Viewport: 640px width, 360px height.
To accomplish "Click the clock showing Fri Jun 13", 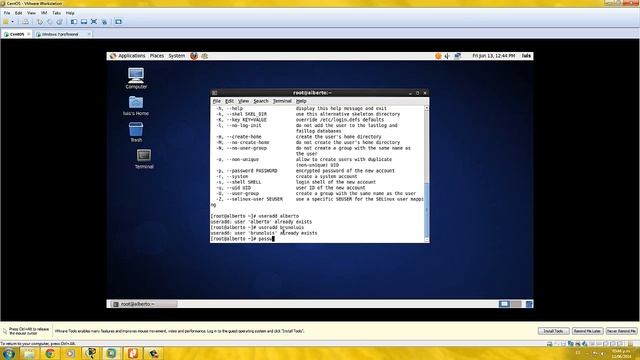I will [x=493, y=56].
